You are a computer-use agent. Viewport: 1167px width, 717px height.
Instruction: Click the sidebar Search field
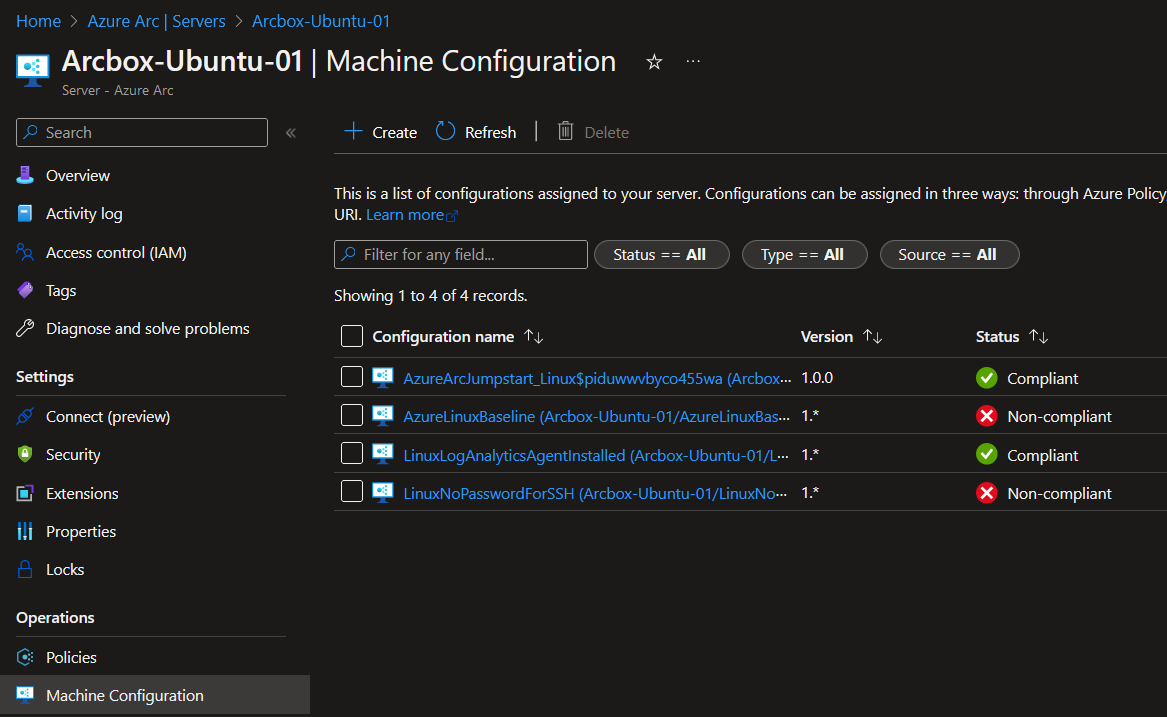[x=141, y=133]
